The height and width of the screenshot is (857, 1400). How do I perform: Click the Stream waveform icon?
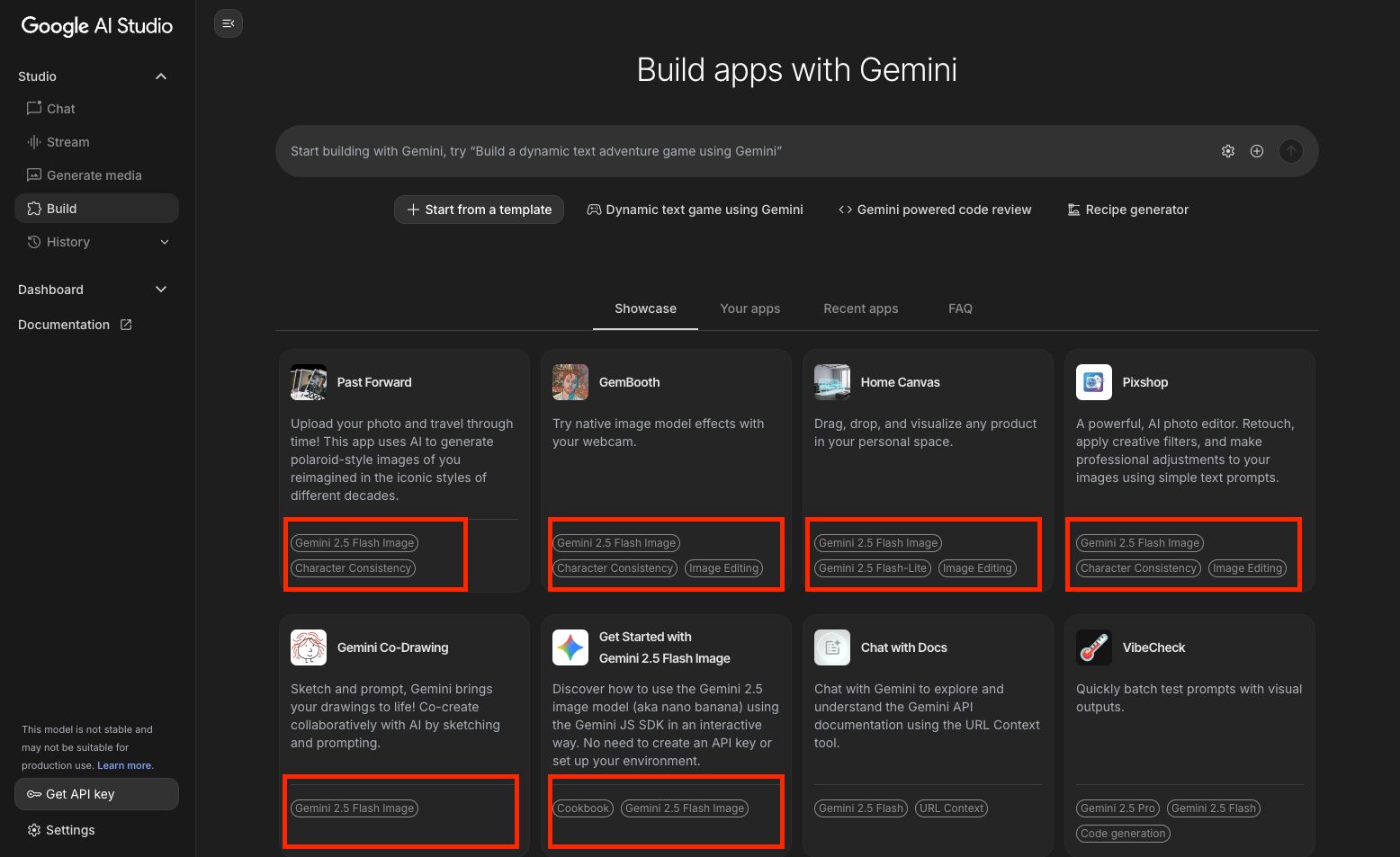tap(34, 142)
